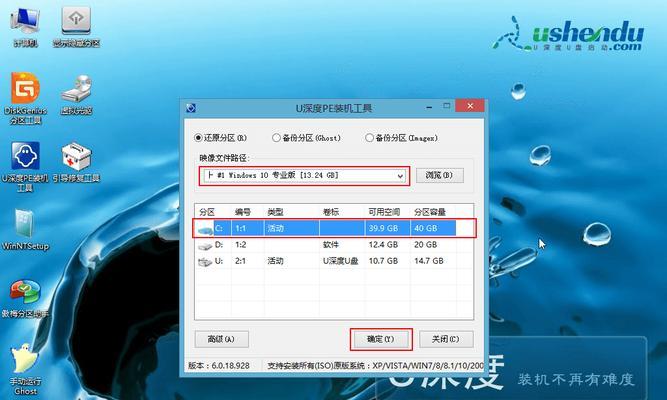
Task: Open the 虚拟光驱 desktop icon
Action: point(76,94)
